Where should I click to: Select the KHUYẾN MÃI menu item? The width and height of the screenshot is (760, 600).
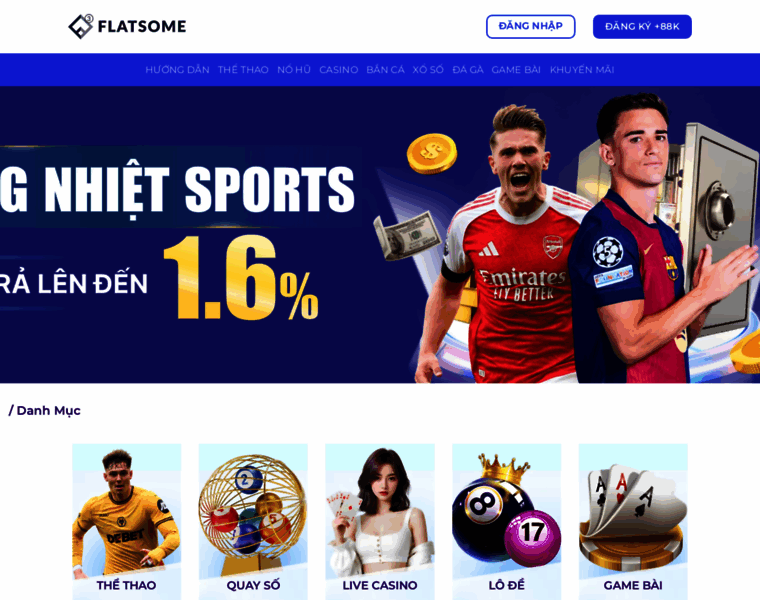pos(582,70)
